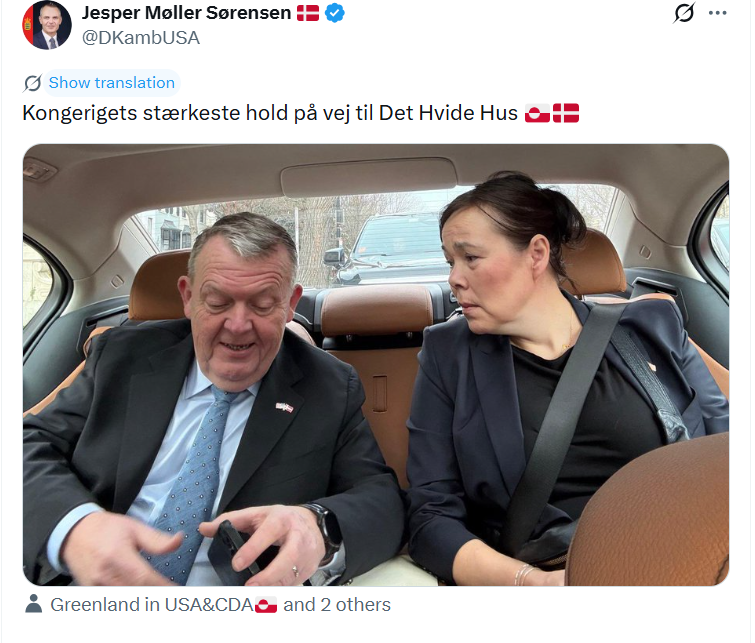
Task: Click the Greenland flag emoji in the post text
Action: coord(537,114)
